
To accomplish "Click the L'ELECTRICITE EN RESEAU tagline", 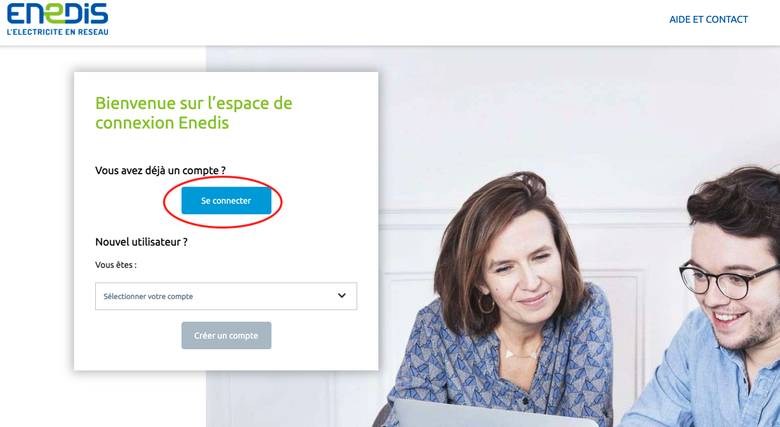I will click(57, 32).
